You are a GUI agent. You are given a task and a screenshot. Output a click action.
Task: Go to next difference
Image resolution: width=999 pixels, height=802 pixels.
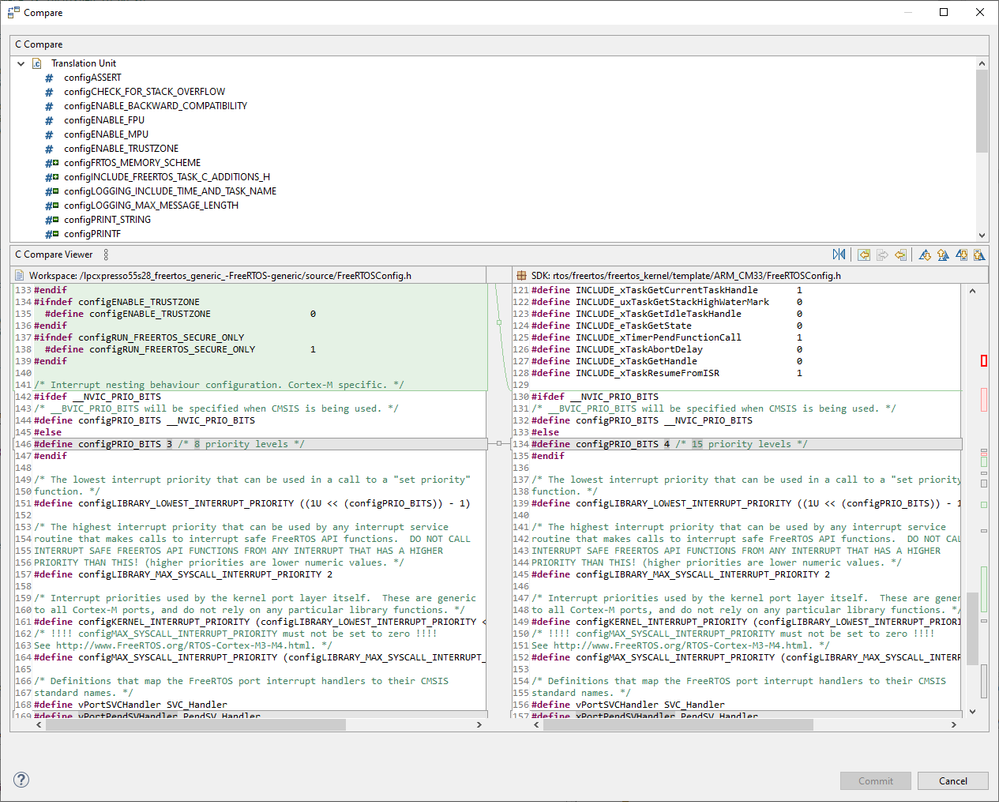point(924,255)
